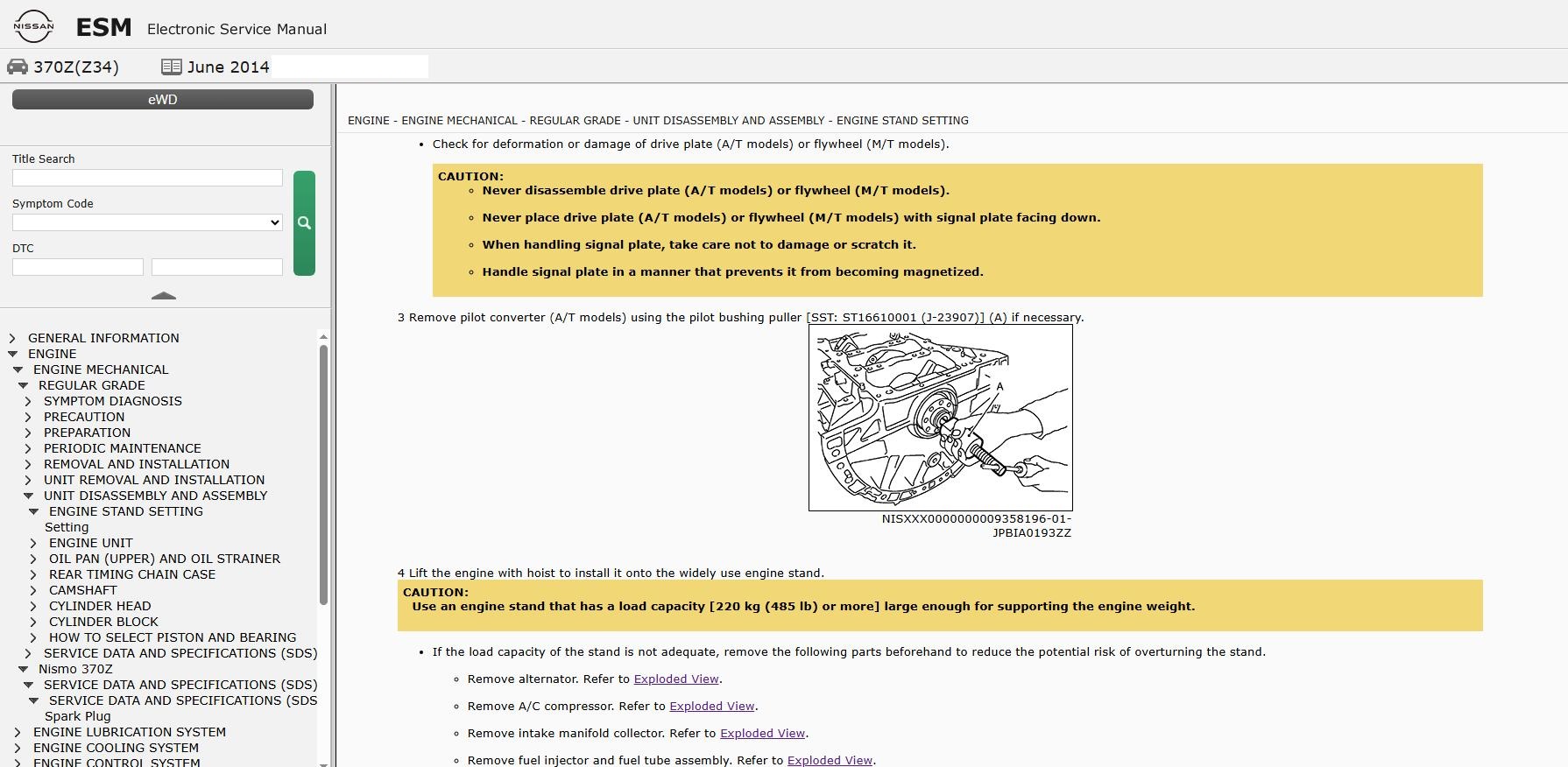
Task: Open the ENGINE MECHANICAL tree label
Action: tap(101, 369)
